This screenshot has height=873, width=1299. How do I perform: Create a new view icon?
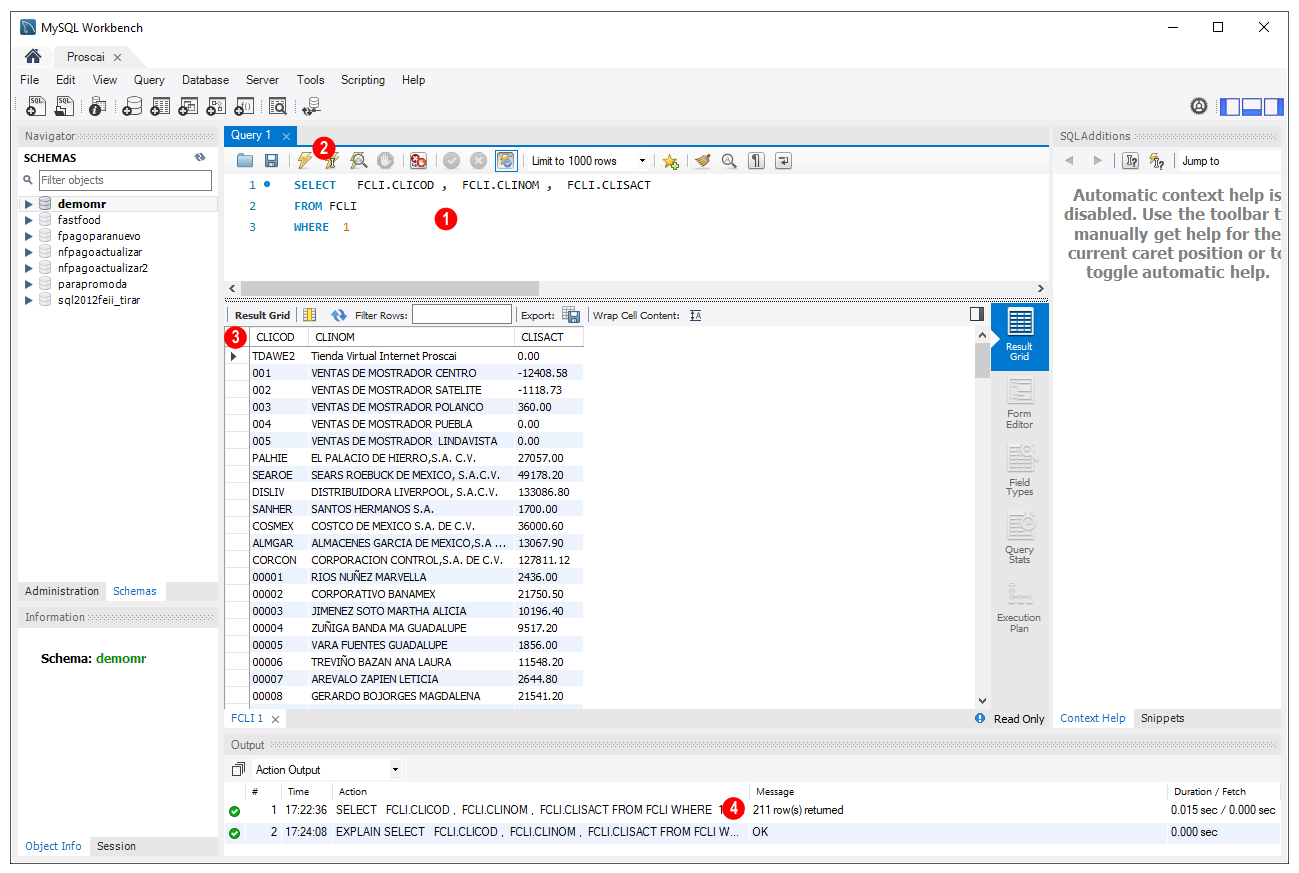pos(188,106)
